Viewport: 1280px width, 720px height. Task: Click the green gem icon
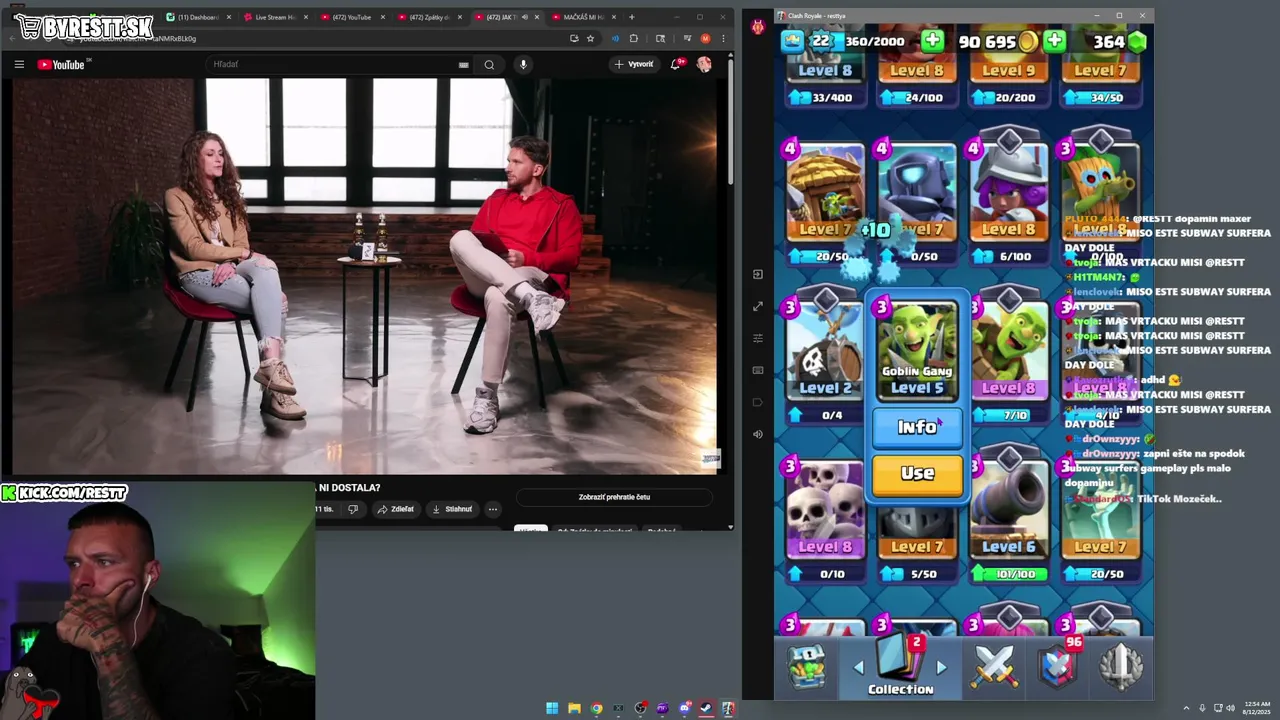pos(1136,41)
